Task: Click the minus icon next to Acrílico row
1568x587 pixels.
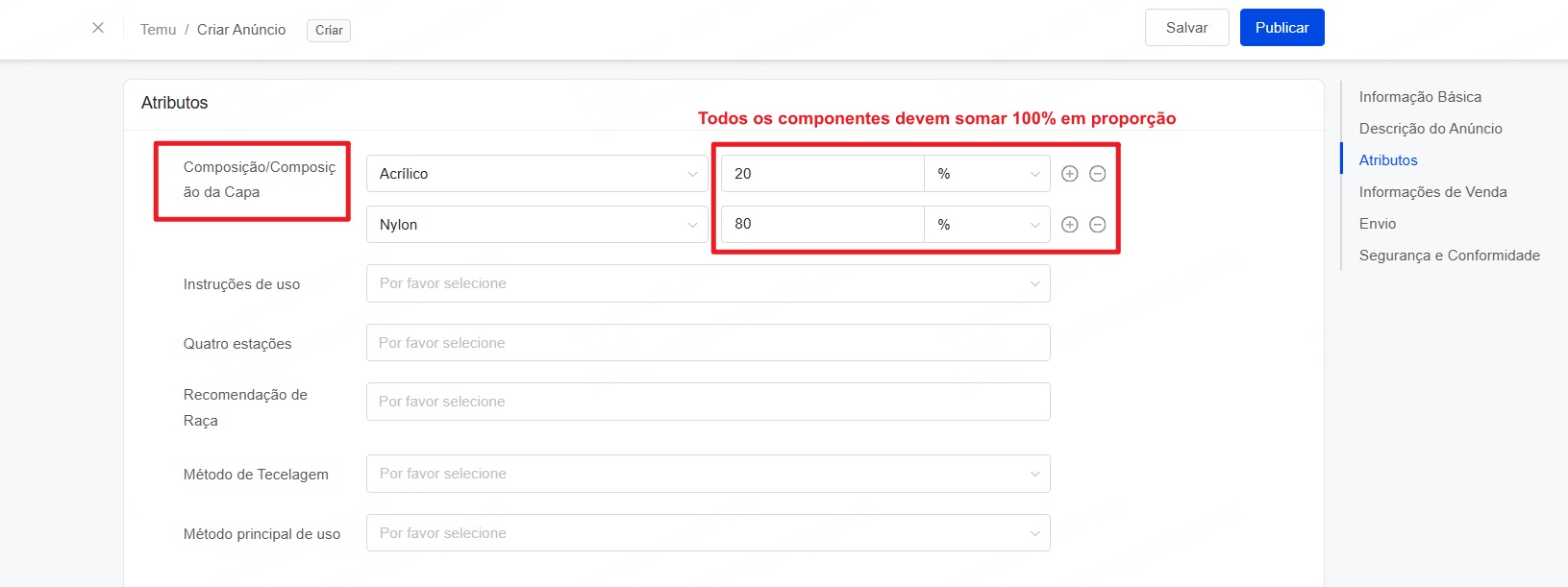Action: tap(1097, 174)
